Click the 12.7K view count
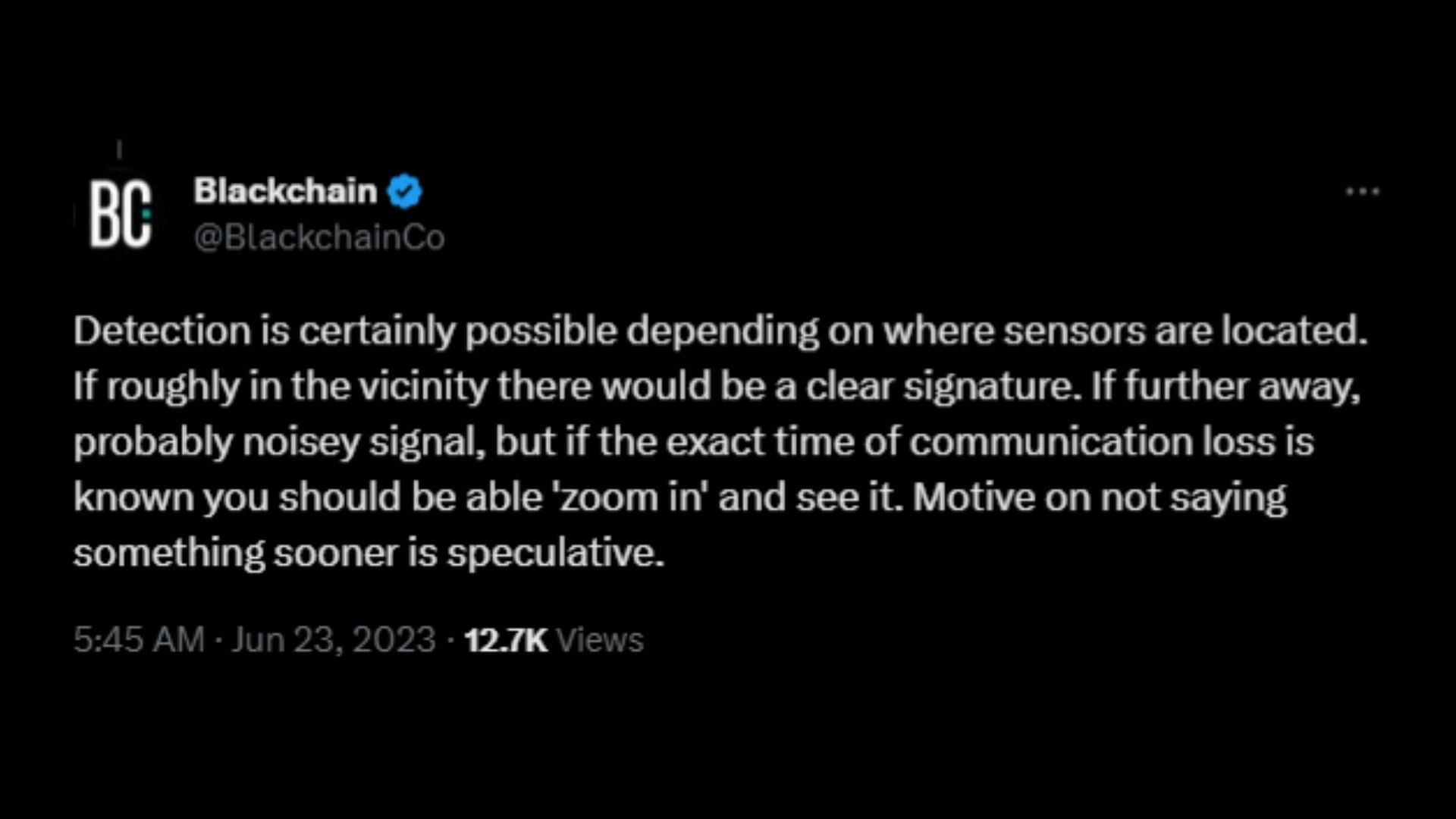1456x819 pixels. 505,640
